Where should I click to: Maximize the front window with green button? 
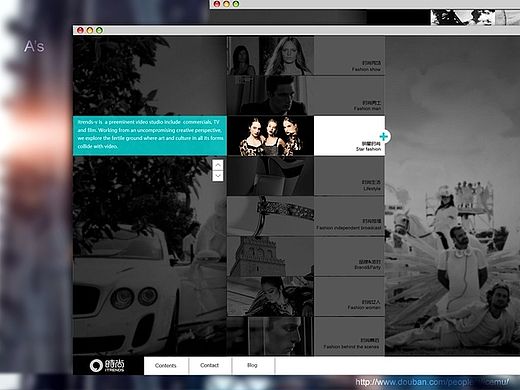point(99,30)
